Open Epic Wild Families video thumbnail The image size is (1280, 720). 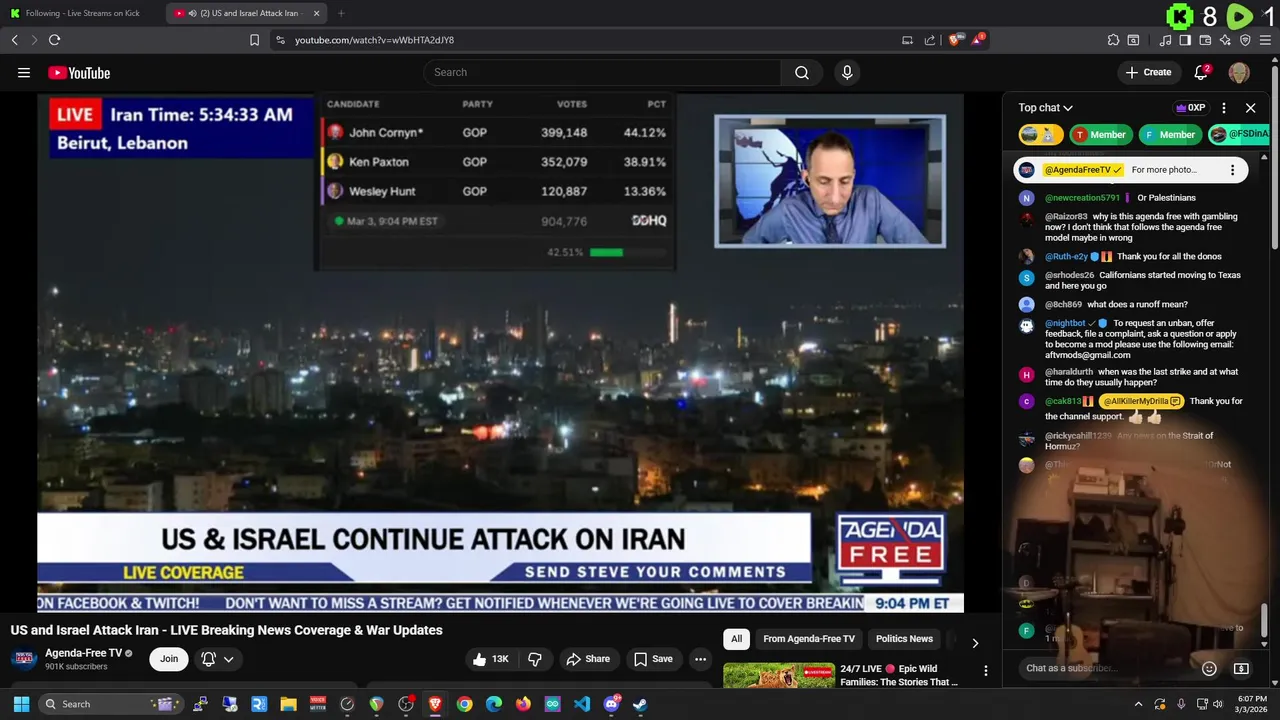(x=779, y=675)
